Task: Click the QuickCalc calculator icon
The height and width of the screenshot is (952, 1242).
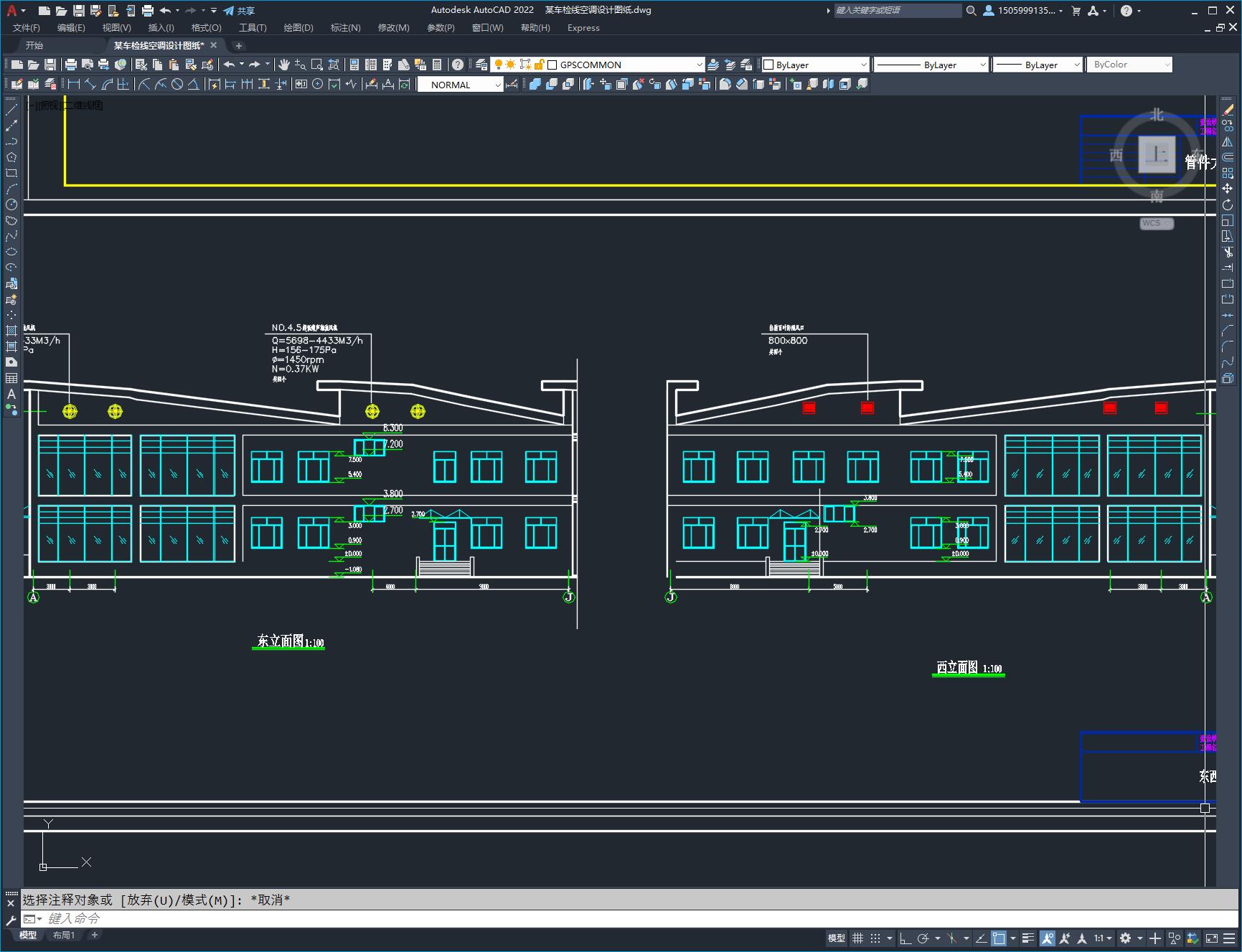Action: pyautogui.click(x=437, y=65)
